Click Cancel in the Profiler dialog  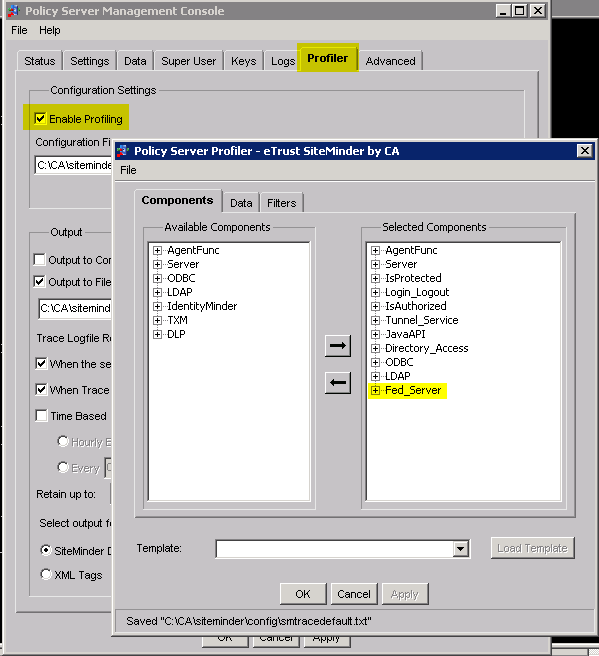pos(354,594)
